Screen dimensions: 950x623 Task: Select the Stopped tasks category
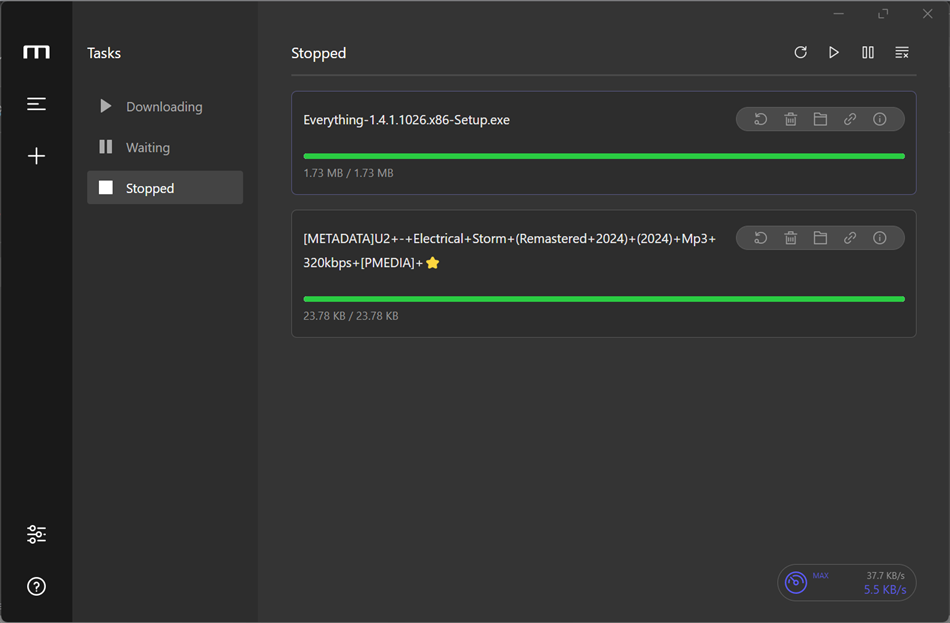(164, 187)
